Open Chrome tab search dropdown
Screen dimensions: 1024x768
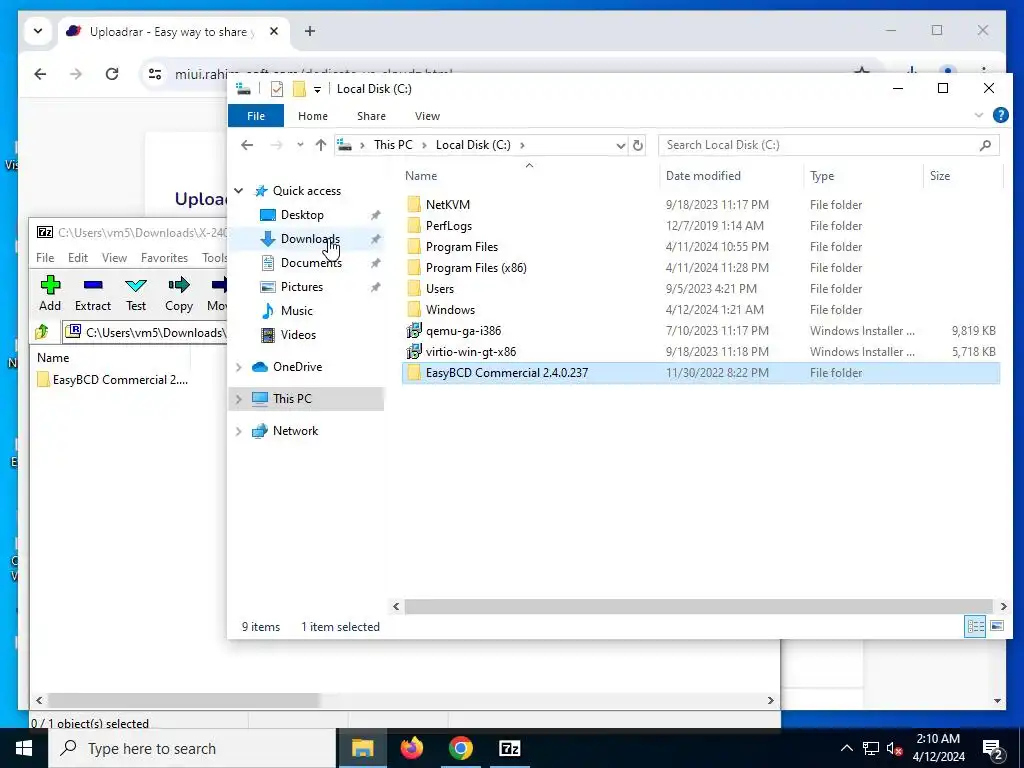click(x=38, y=31)
